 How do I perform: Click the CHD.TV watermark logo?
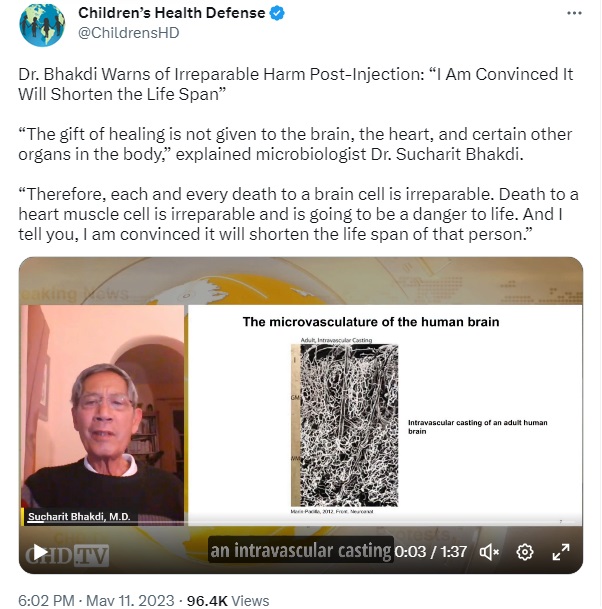[67, 555]
